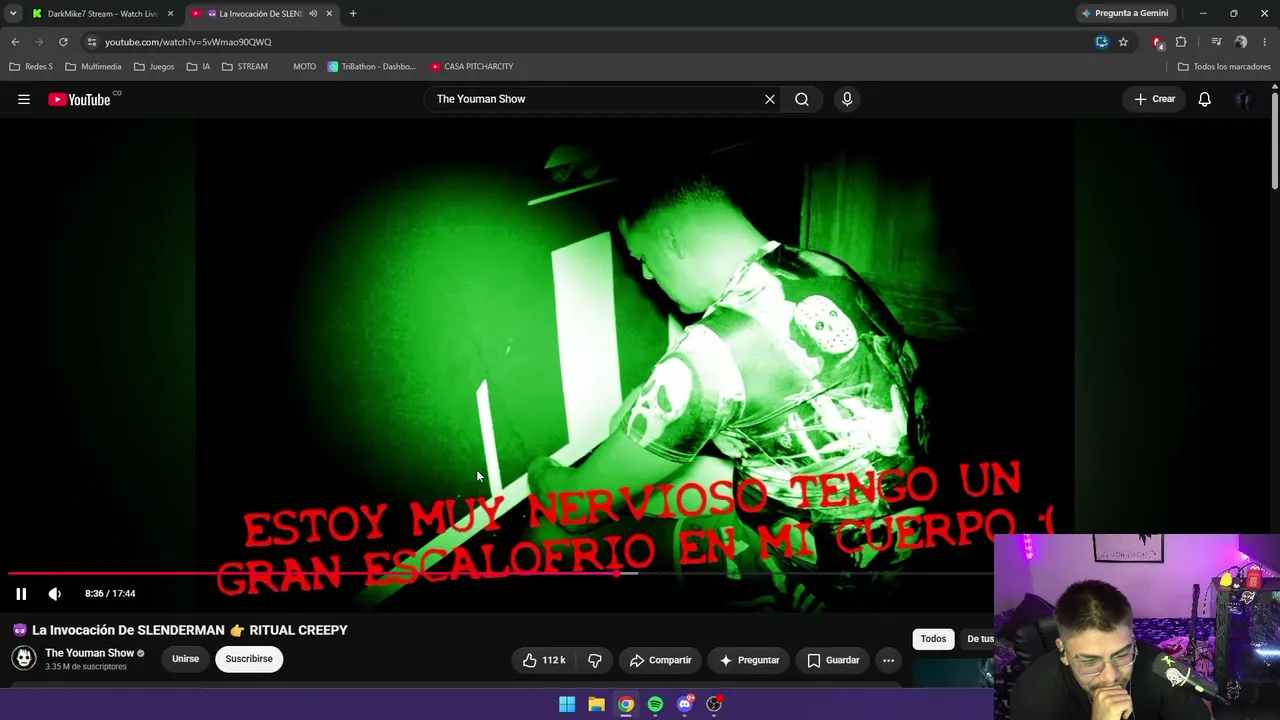
Task: Dislike the video
Action: coord(595,660)
